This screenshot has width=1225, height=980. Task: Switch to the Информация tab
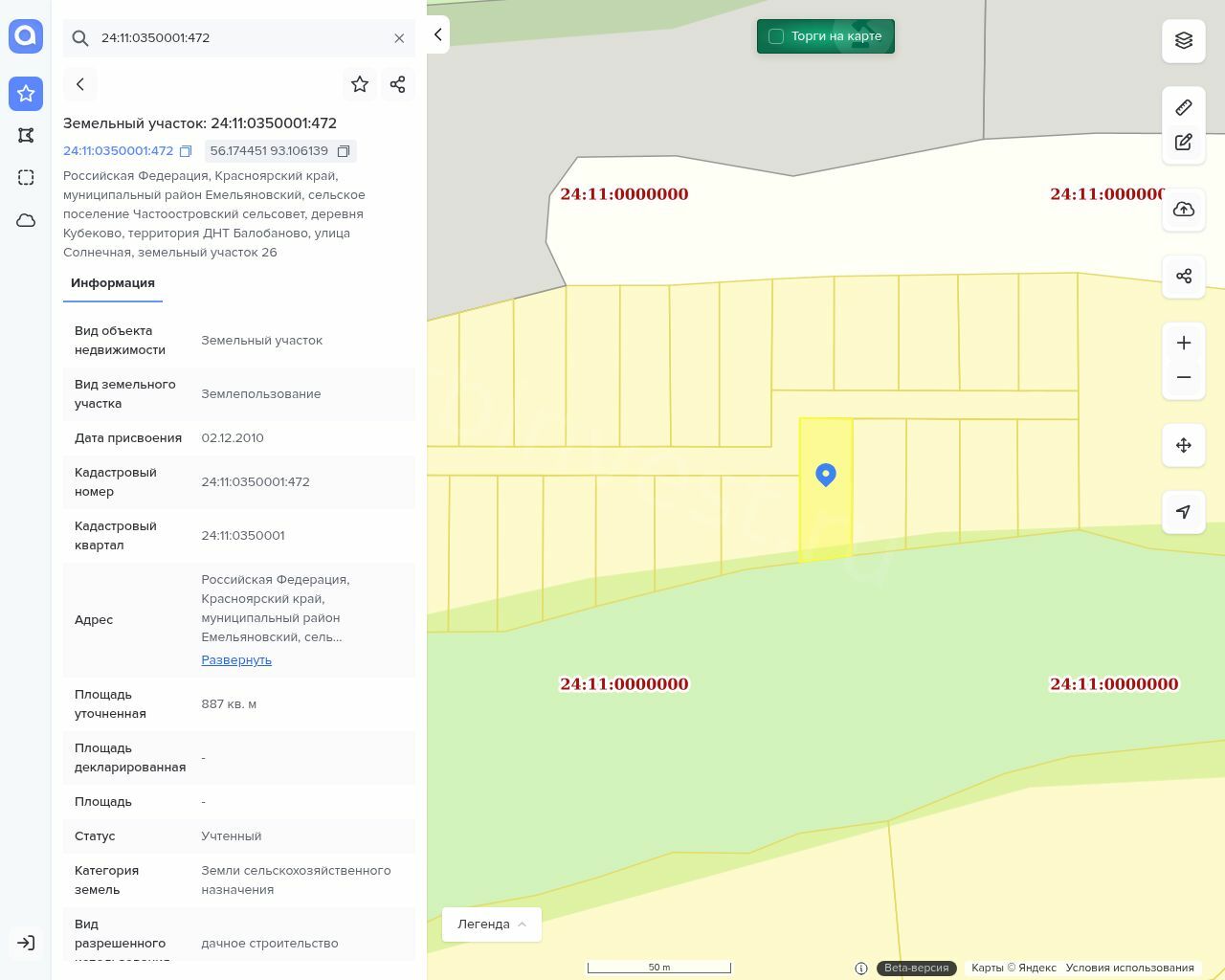pyautogui.click(x=113, y=283)
